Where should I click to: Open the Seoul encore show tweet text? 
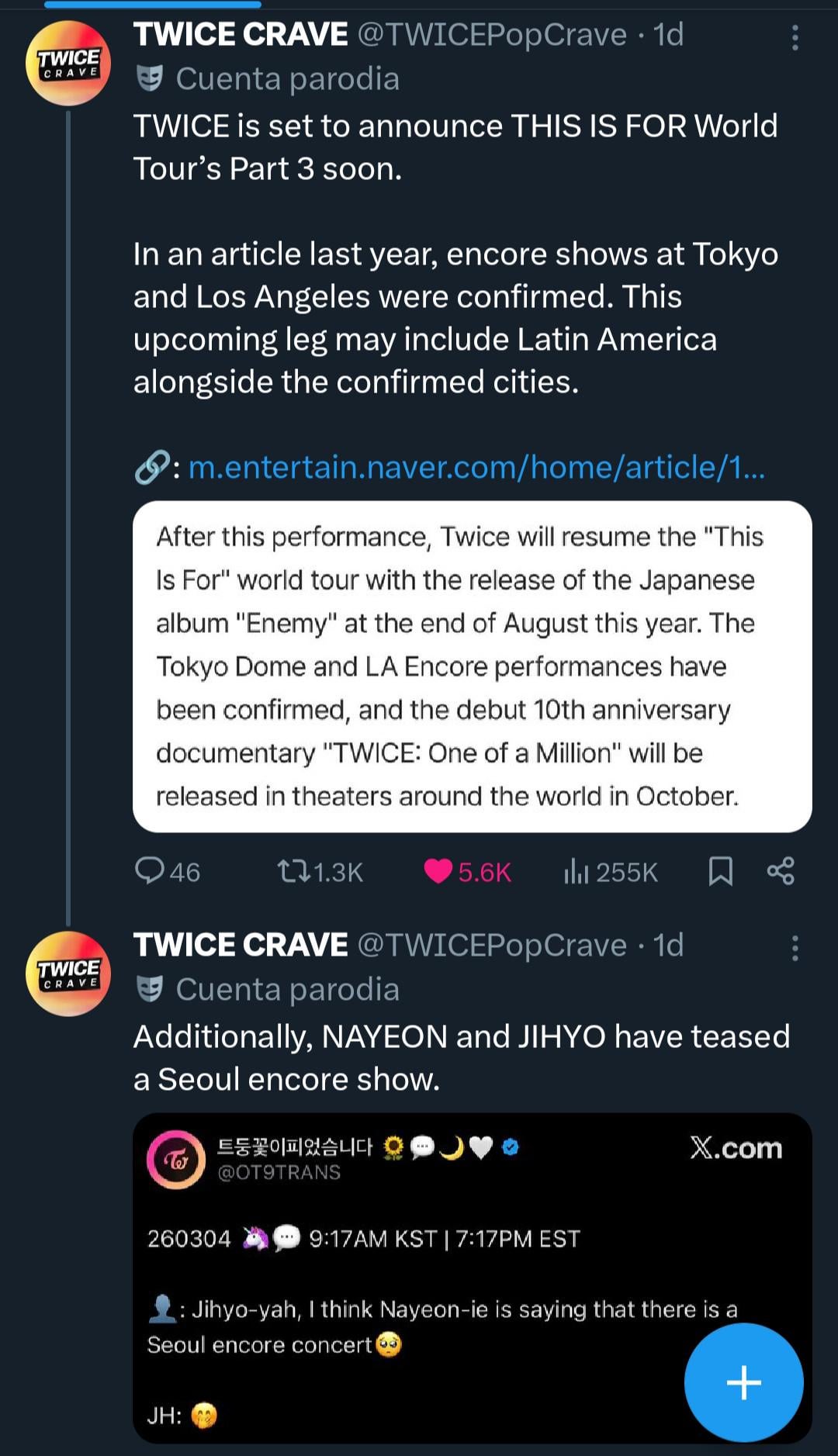[x=462, y=1058]
